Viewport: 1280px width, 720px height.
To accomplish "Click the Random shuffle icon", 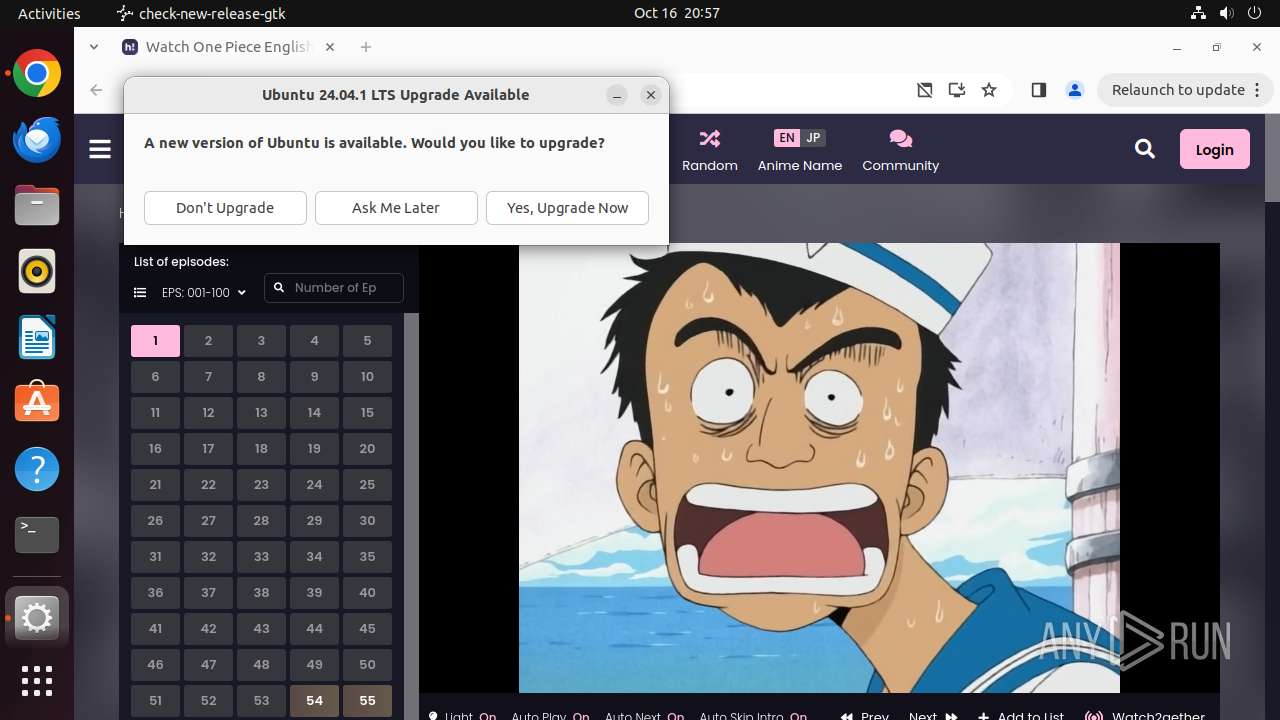I will pos(710,138).
